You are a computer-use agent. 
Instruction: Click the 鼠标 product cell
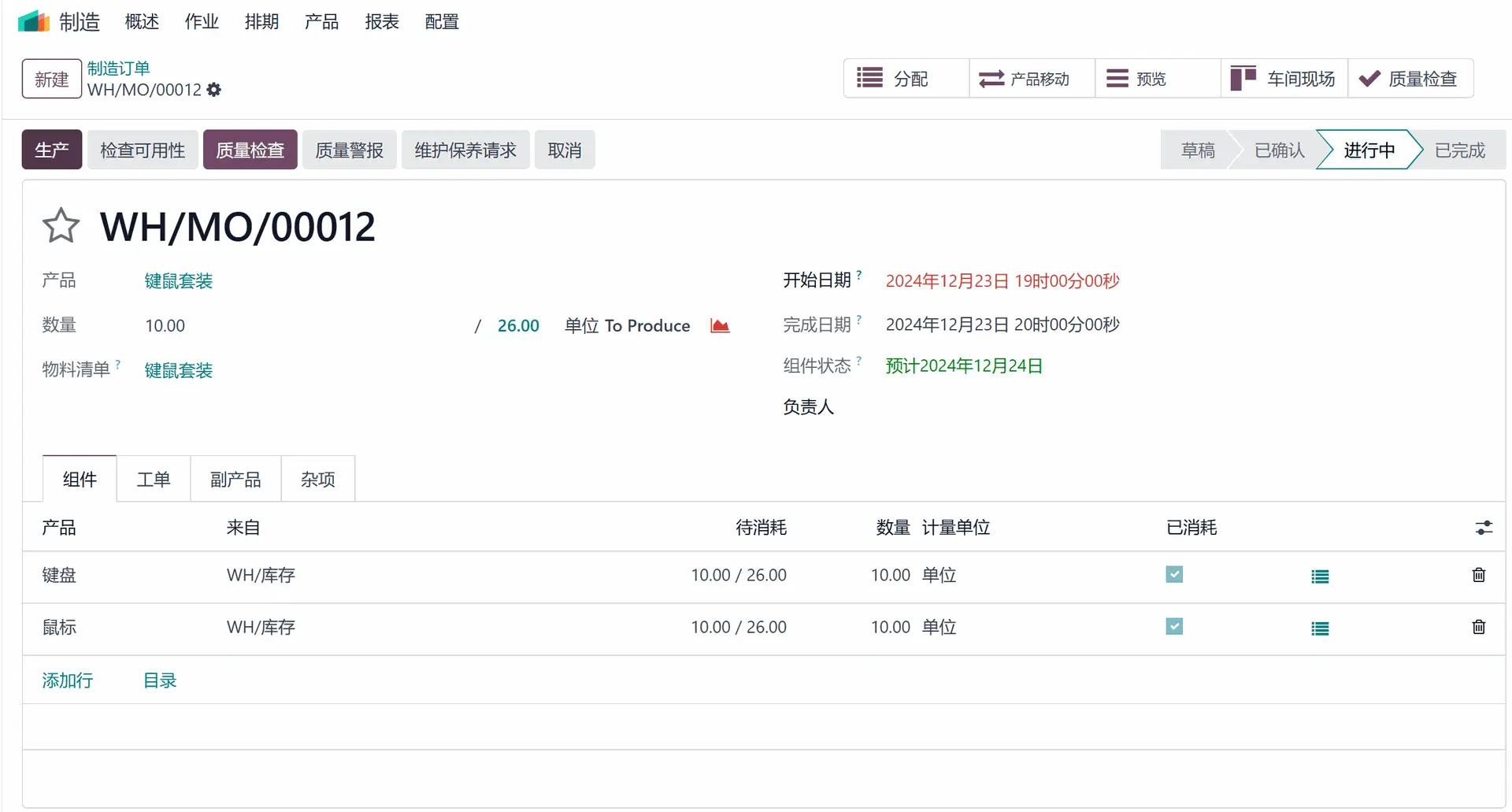pyautogui.click(x=59, y=627)
